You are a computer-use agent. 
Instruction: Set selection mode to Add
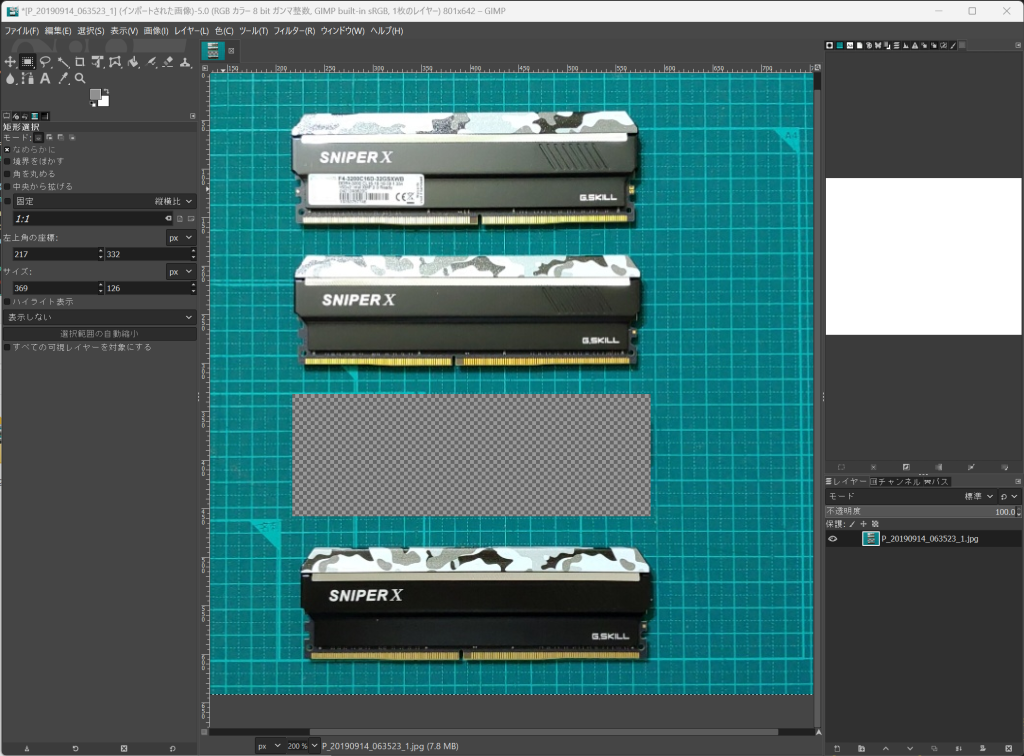point(50,138)
